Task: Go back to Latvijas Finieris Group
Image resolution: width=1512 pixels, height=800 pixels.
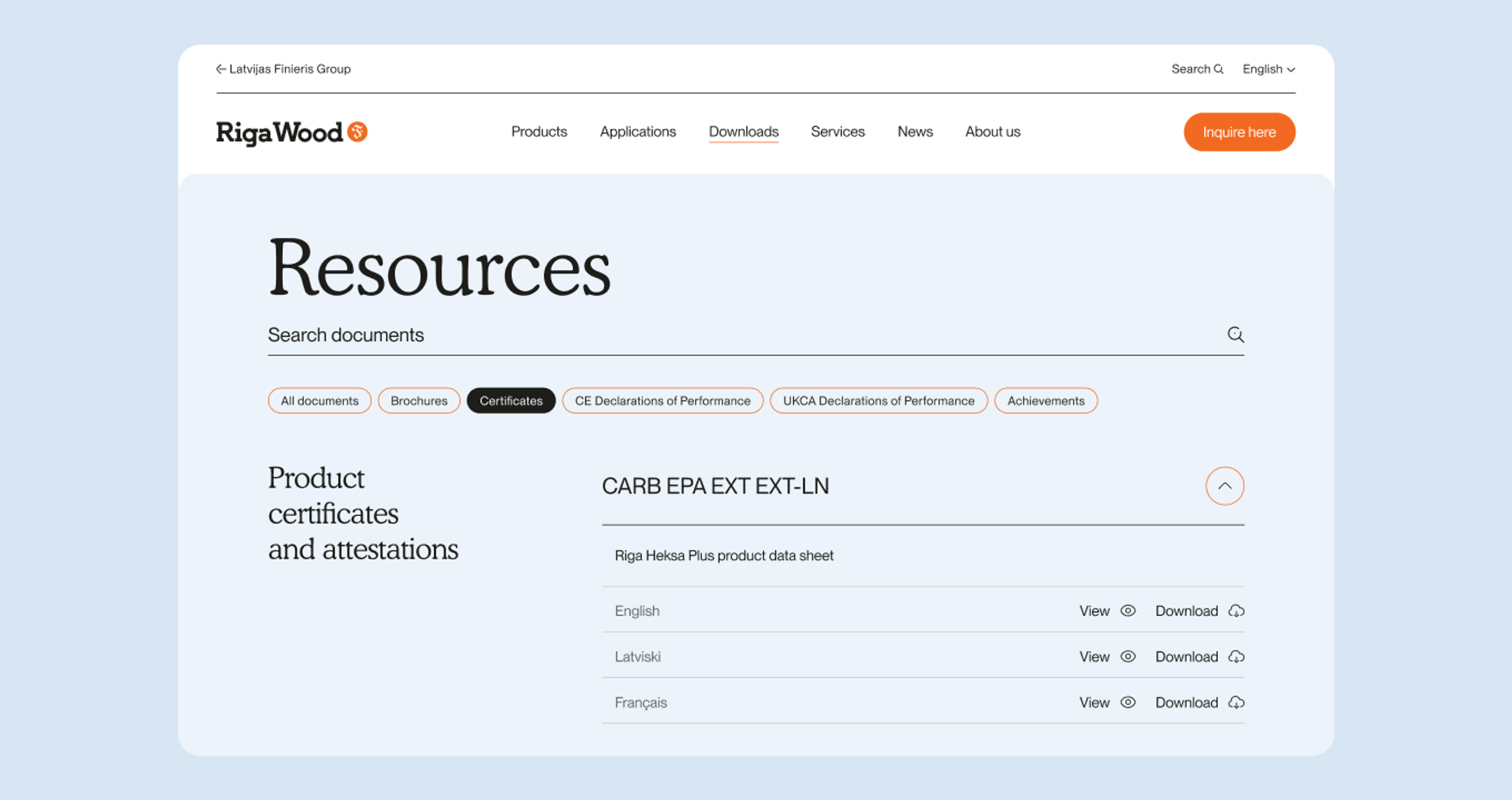Action: tap(283, 69)
